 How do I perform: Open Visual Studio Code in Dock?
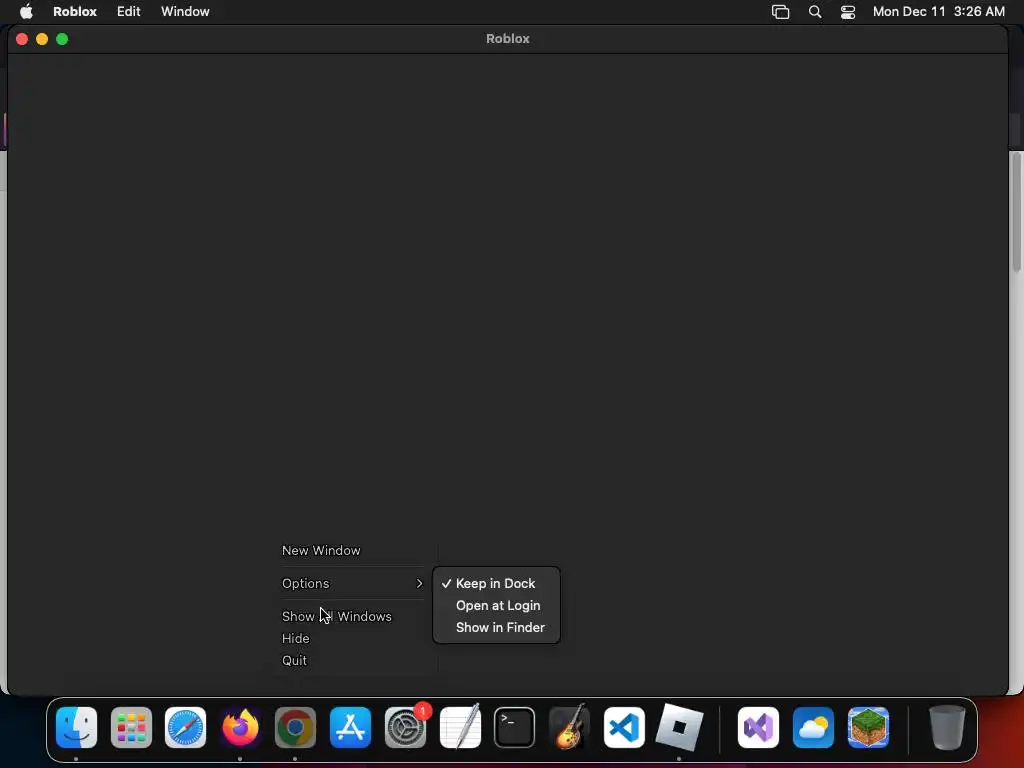624,727
